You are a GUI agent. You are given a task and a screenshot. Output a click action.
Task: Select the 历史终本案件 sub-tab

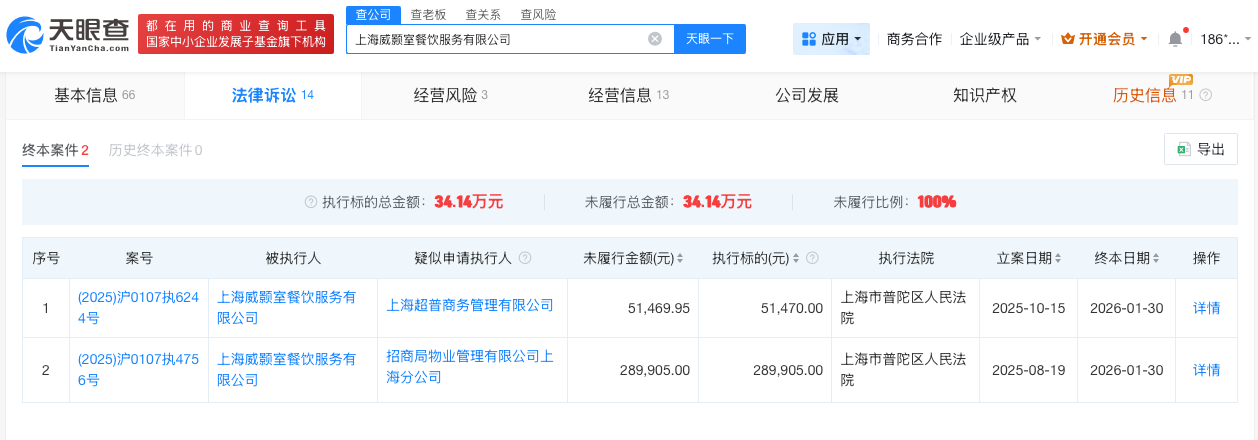point(156,150)
